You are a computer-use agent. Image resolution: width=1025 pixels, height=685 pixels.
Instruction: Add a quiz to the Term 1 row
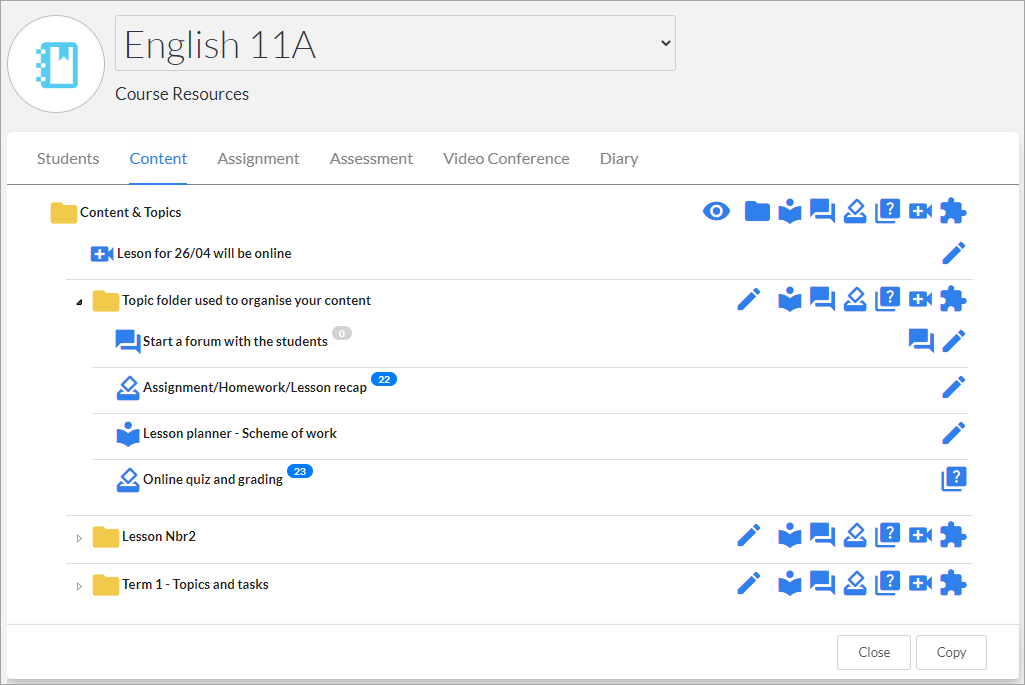(888, 584)
